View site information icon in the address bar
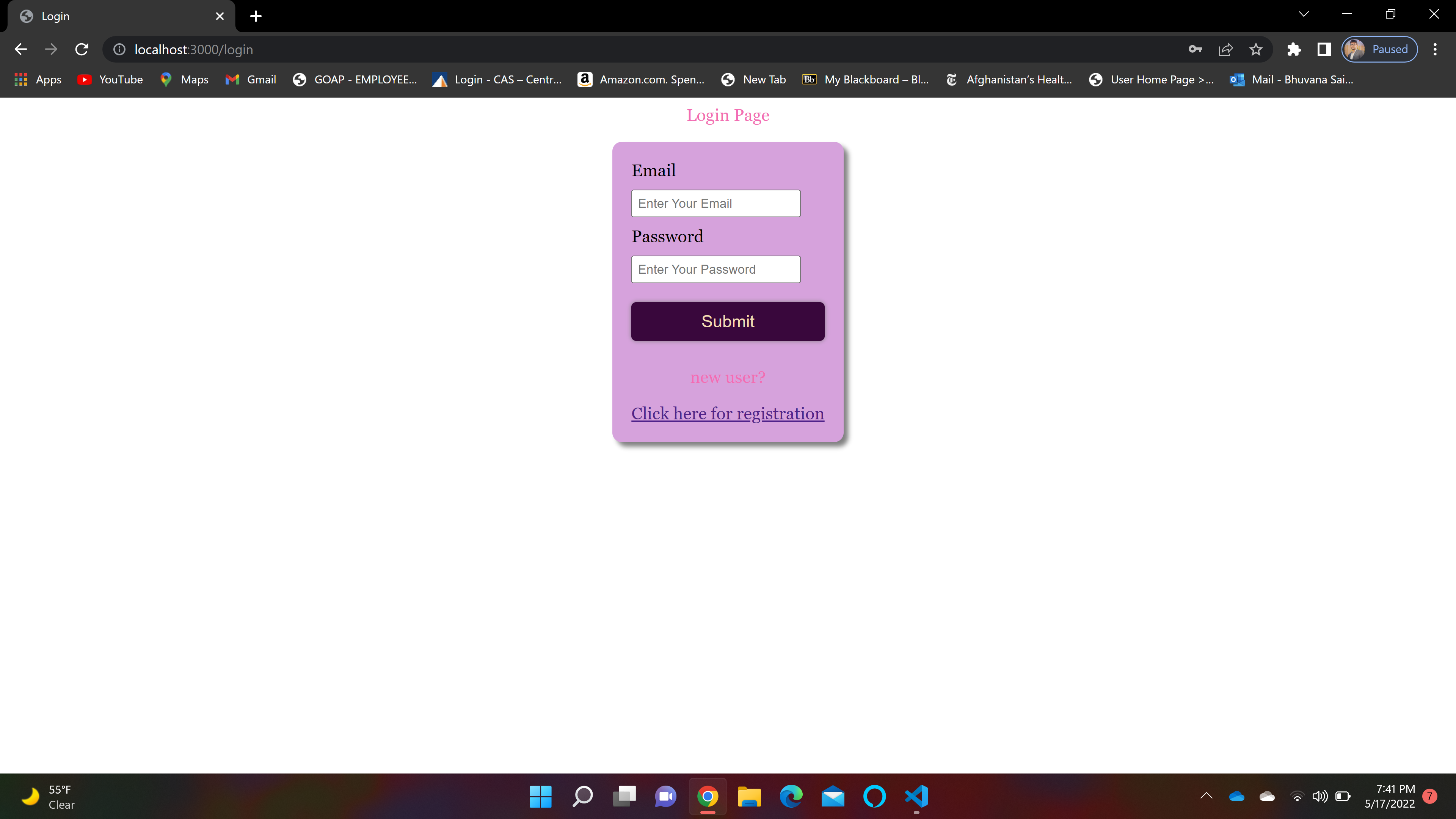 pyautogui.click(x=119, y=49)
